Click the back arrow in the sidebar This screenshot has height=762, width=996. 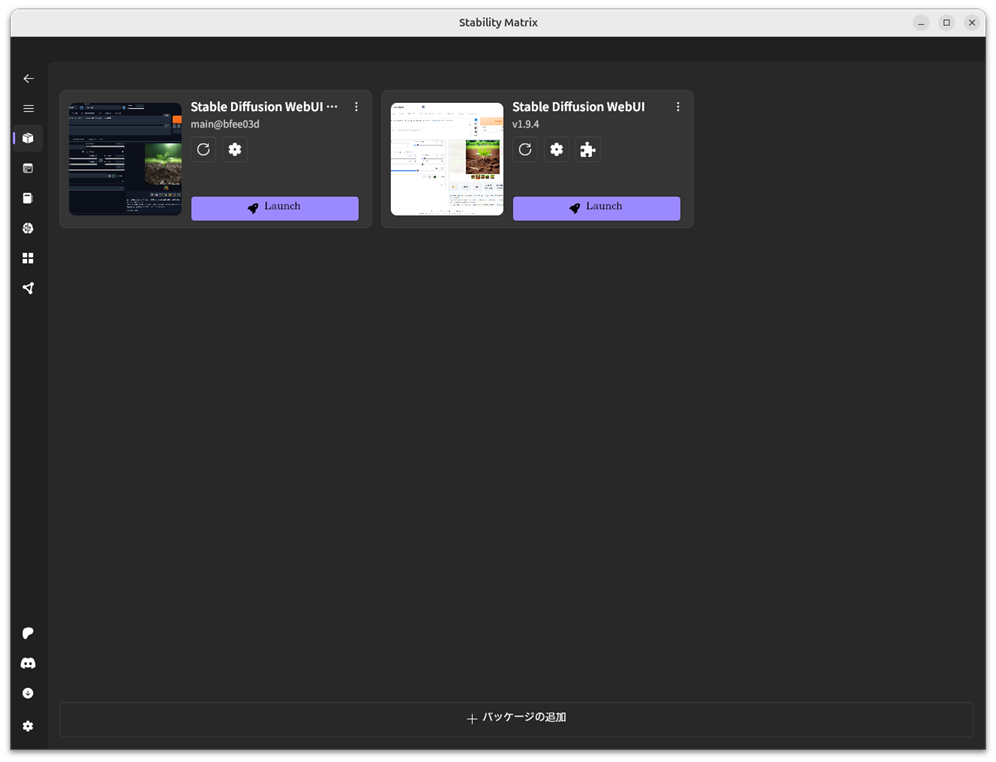[x=29, y=79]
